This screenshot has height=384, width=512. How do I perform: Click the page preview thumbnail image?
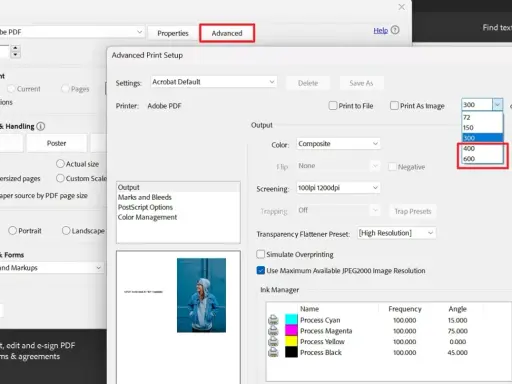click(201, 295)
